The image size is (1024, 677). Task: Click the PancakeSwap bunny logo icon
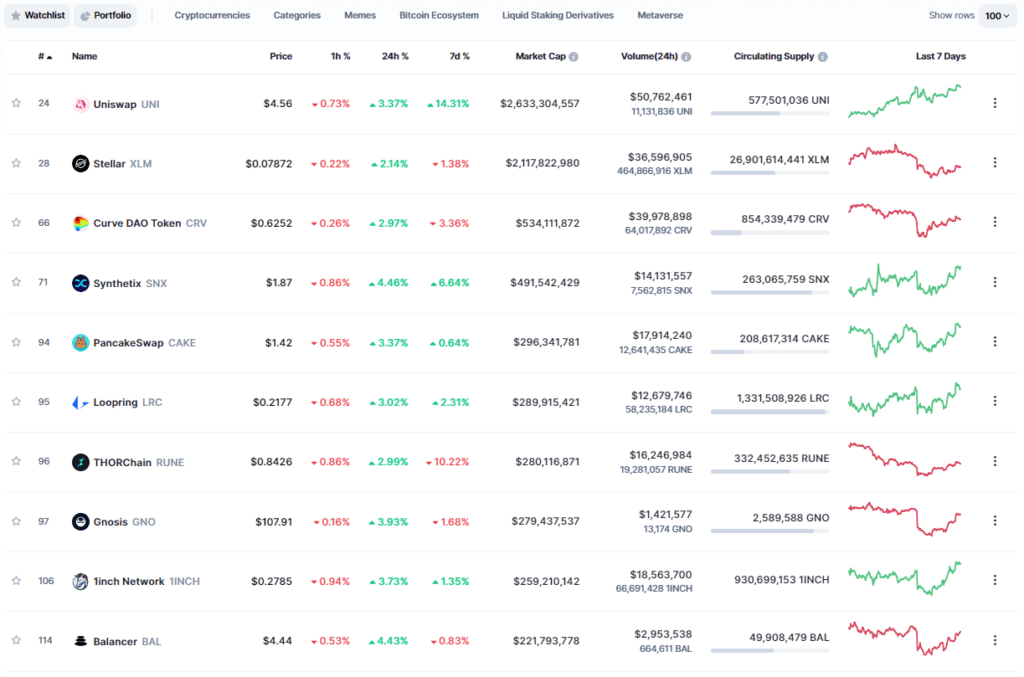tap(80, 343)
